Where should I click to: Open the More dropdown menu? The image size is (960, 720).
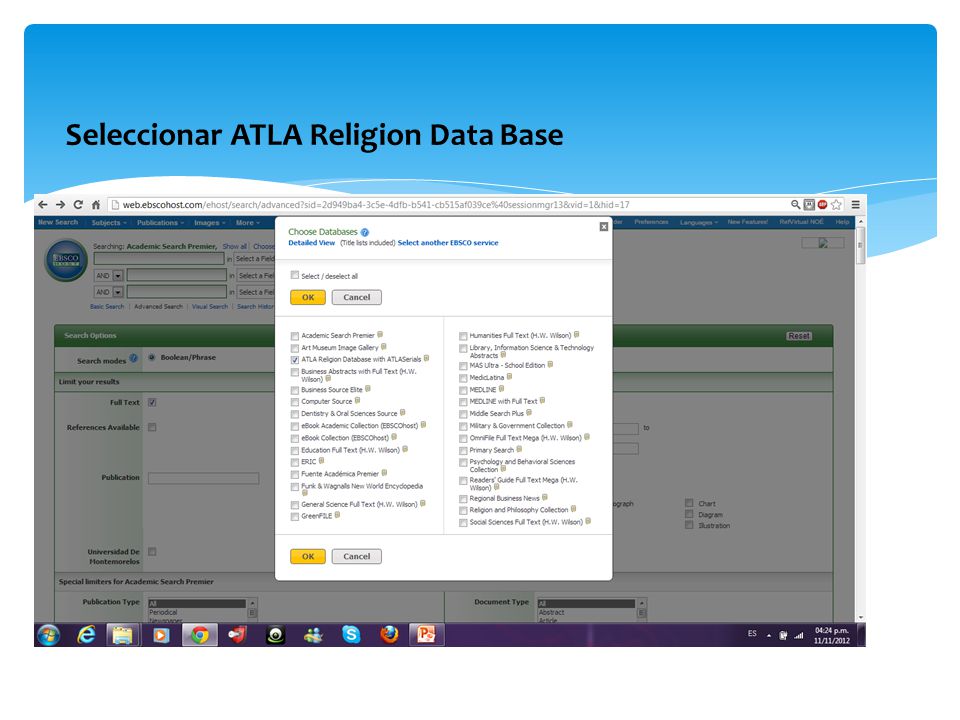point(248,223)
